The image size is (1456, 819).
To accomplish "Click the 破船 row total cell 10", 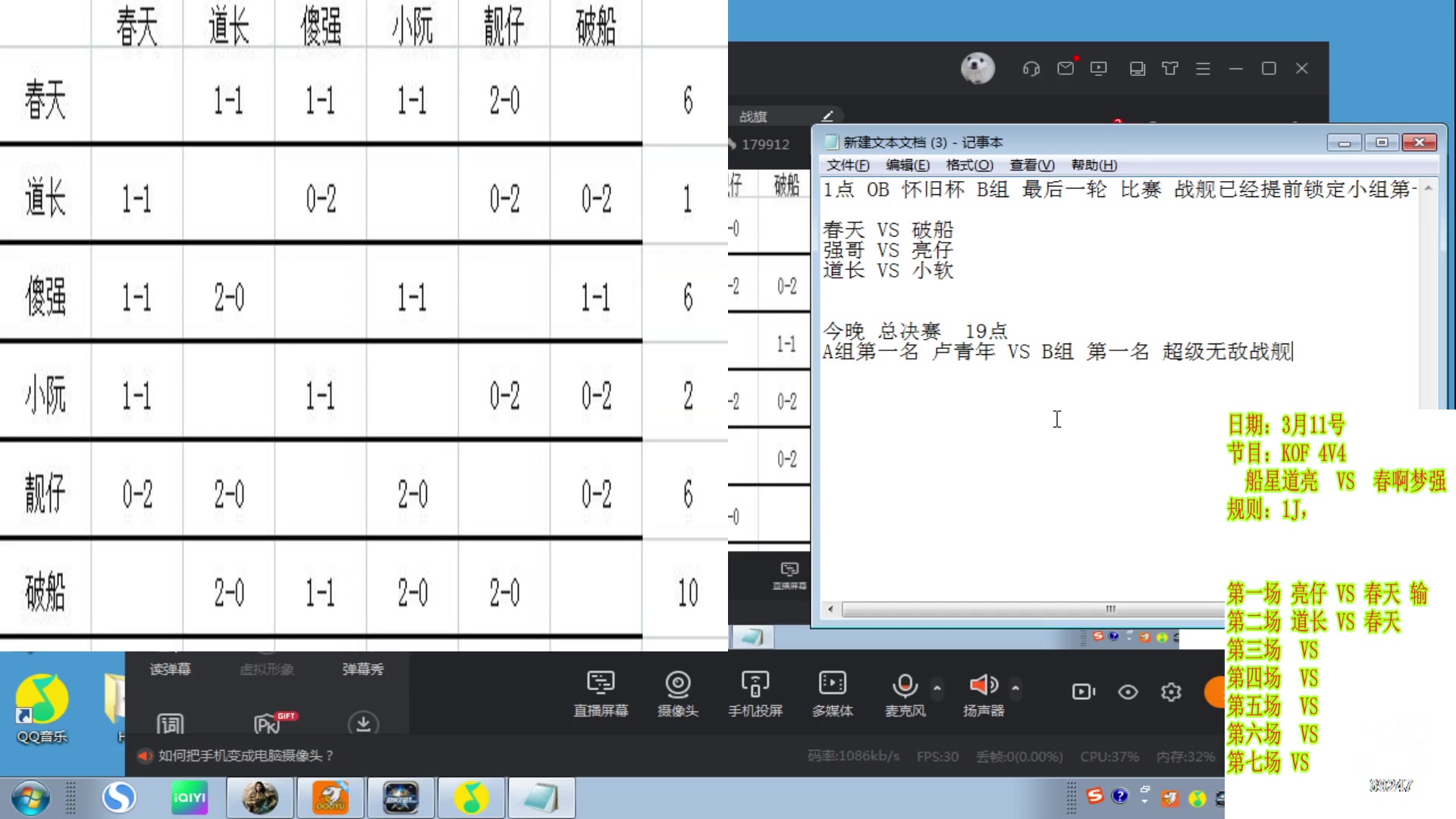I will point(688,592).
